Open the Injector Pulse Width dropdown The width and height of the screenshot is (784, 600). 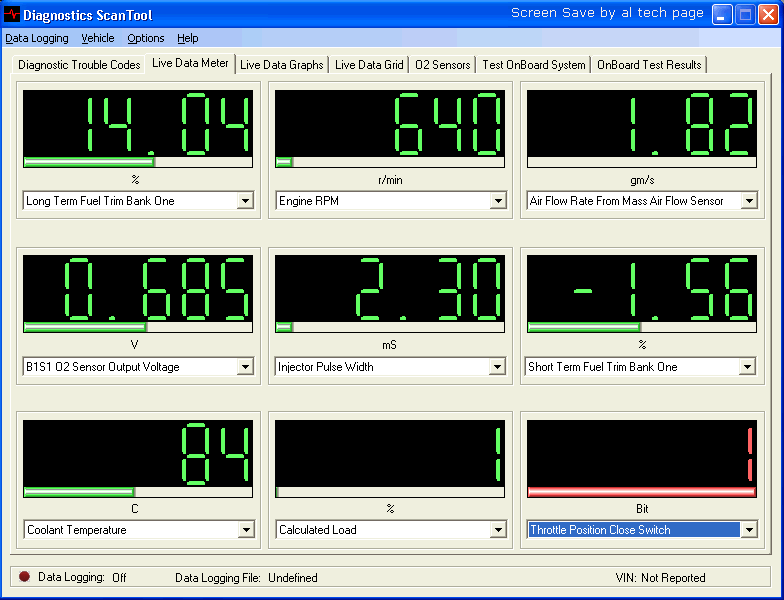(x=497, y=367)
